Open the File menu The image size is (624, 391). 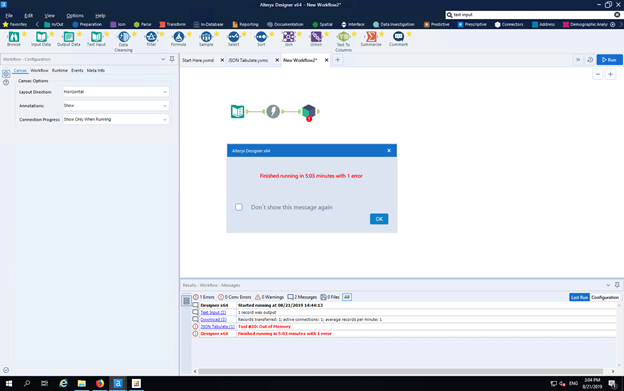pyautogui.click(x=9, y=16)
